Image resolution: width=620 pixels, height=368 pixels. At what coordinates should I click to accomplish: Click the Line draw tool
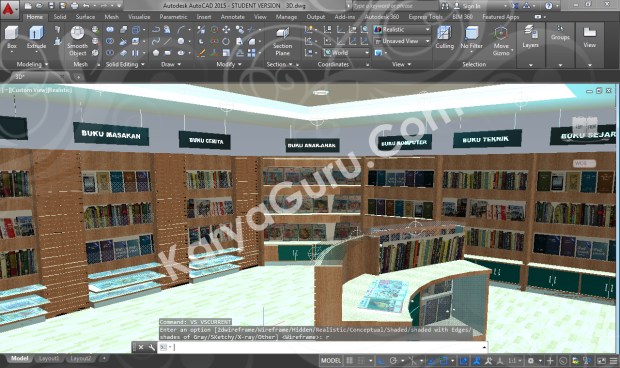click(168, 41)
